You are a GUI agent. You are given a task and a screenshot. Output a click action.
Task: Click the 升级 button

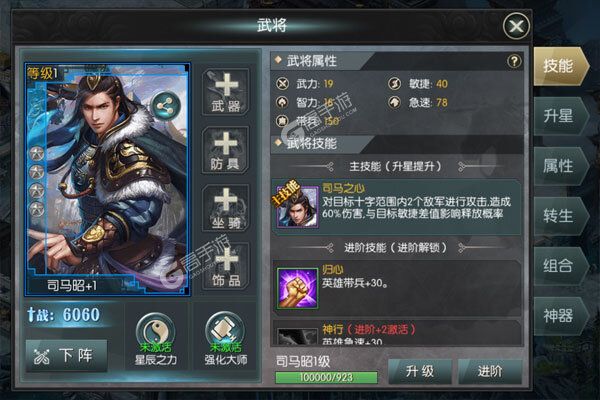420,371
